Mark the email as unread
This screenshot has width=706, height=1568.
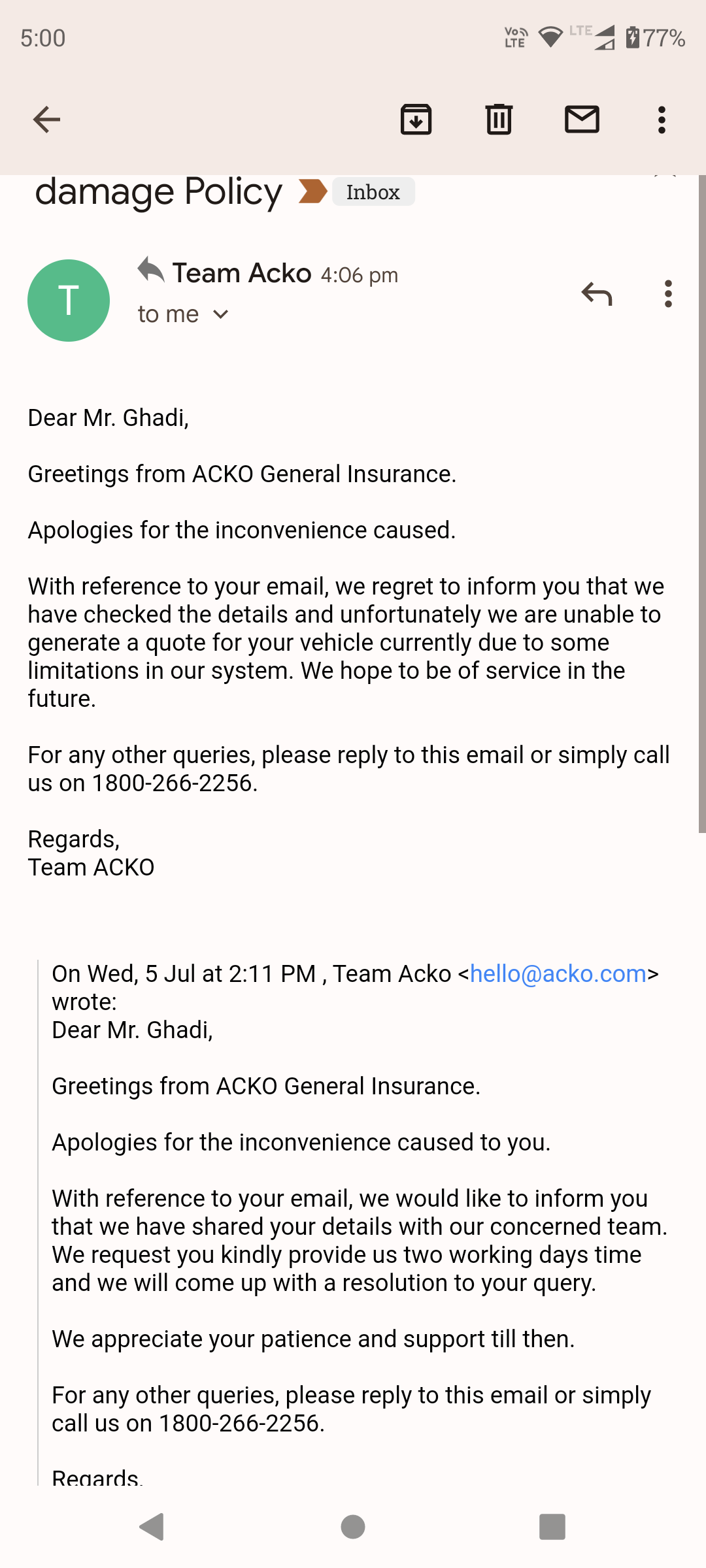[582, 120]
